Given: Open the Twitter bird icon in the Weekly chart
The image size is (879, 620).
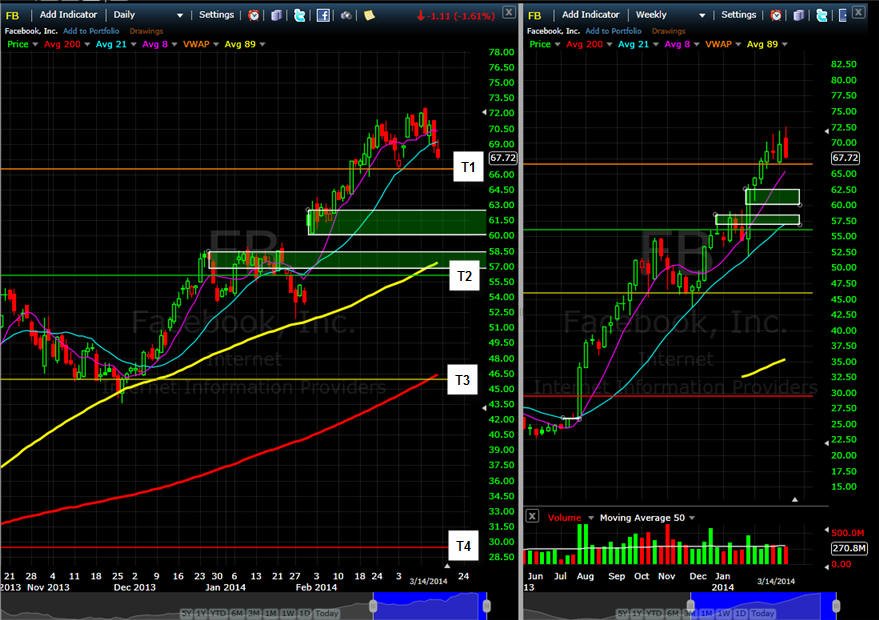Looking at the screenshot, I should click(x=822, y=15).
